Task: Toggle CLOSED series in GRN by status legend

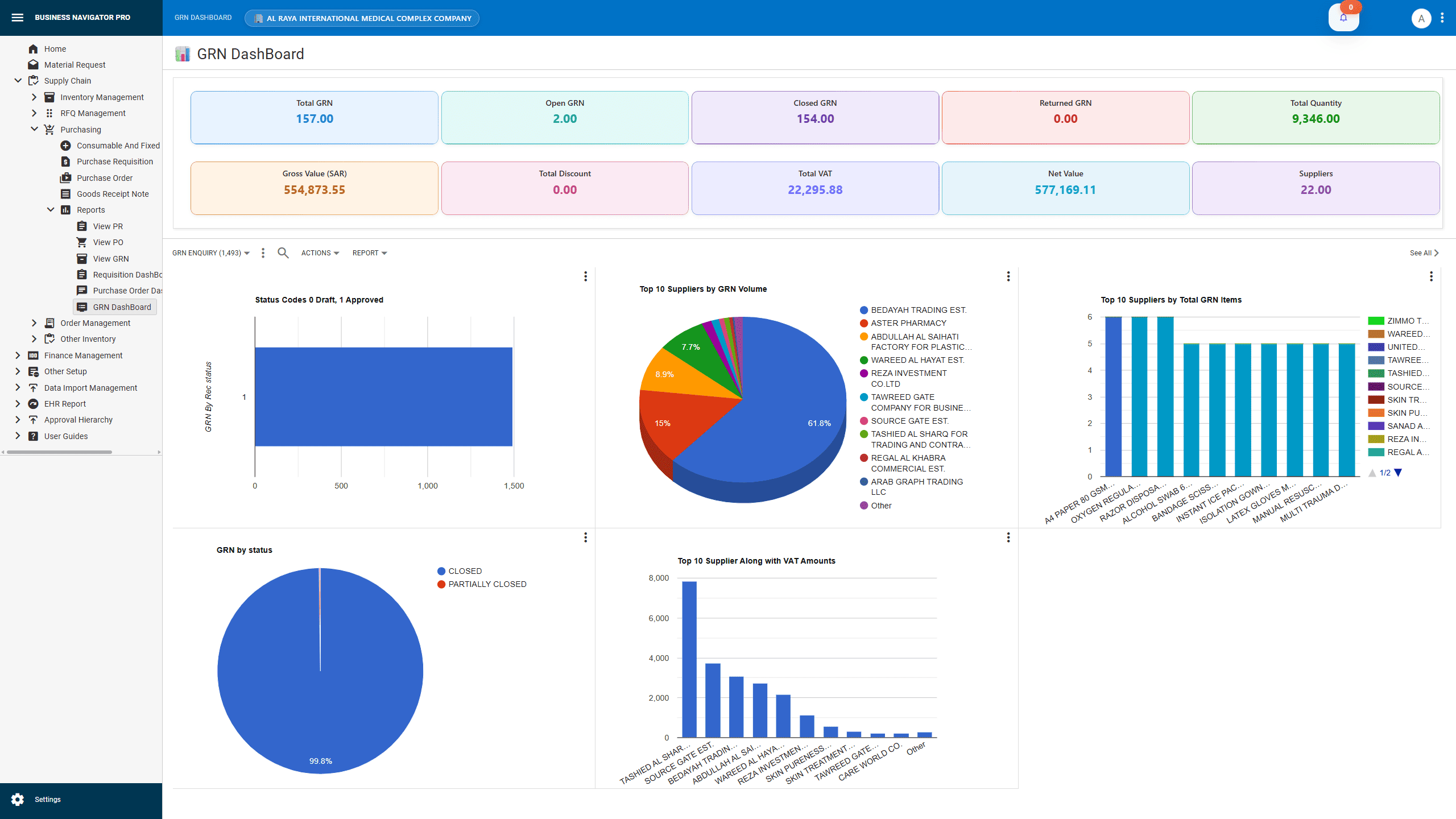Action: [x=465, y=570]
